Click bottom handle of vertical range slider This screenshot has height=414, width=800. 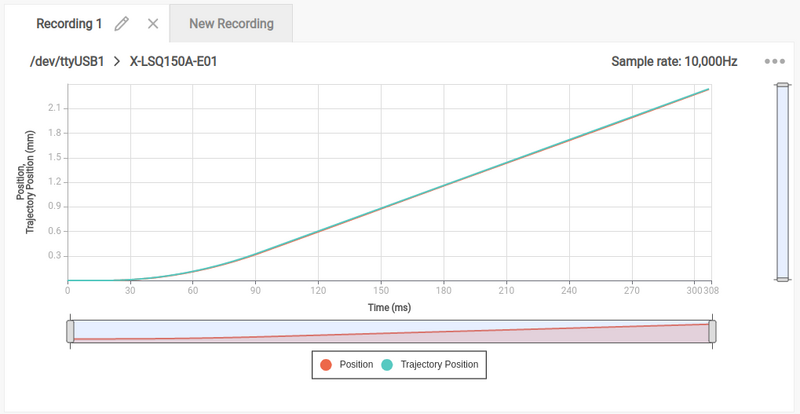[x=783, y=279]
